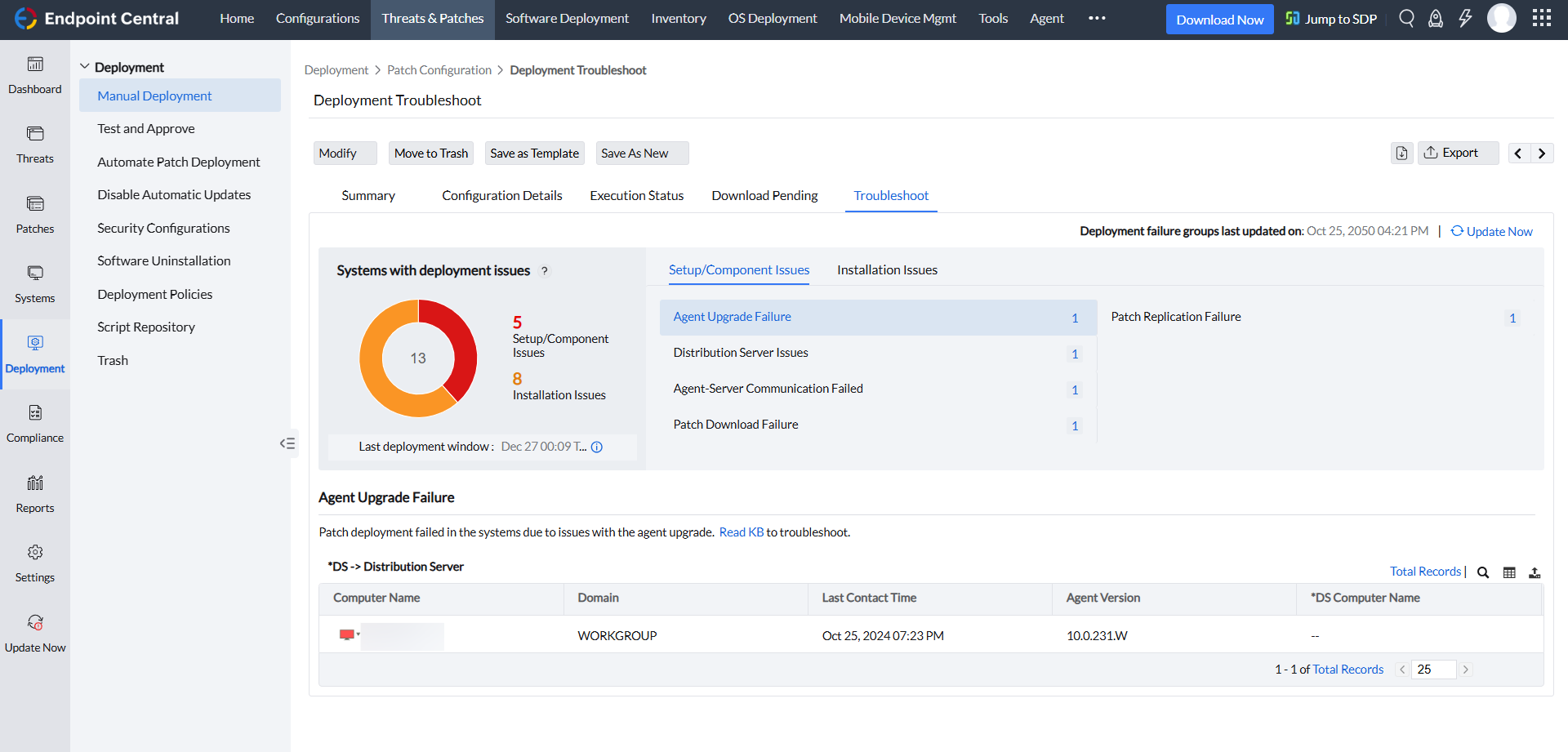1568x752 pixels.
Task: Click the notification bell in the top bar
Action: click(1436, 18)
